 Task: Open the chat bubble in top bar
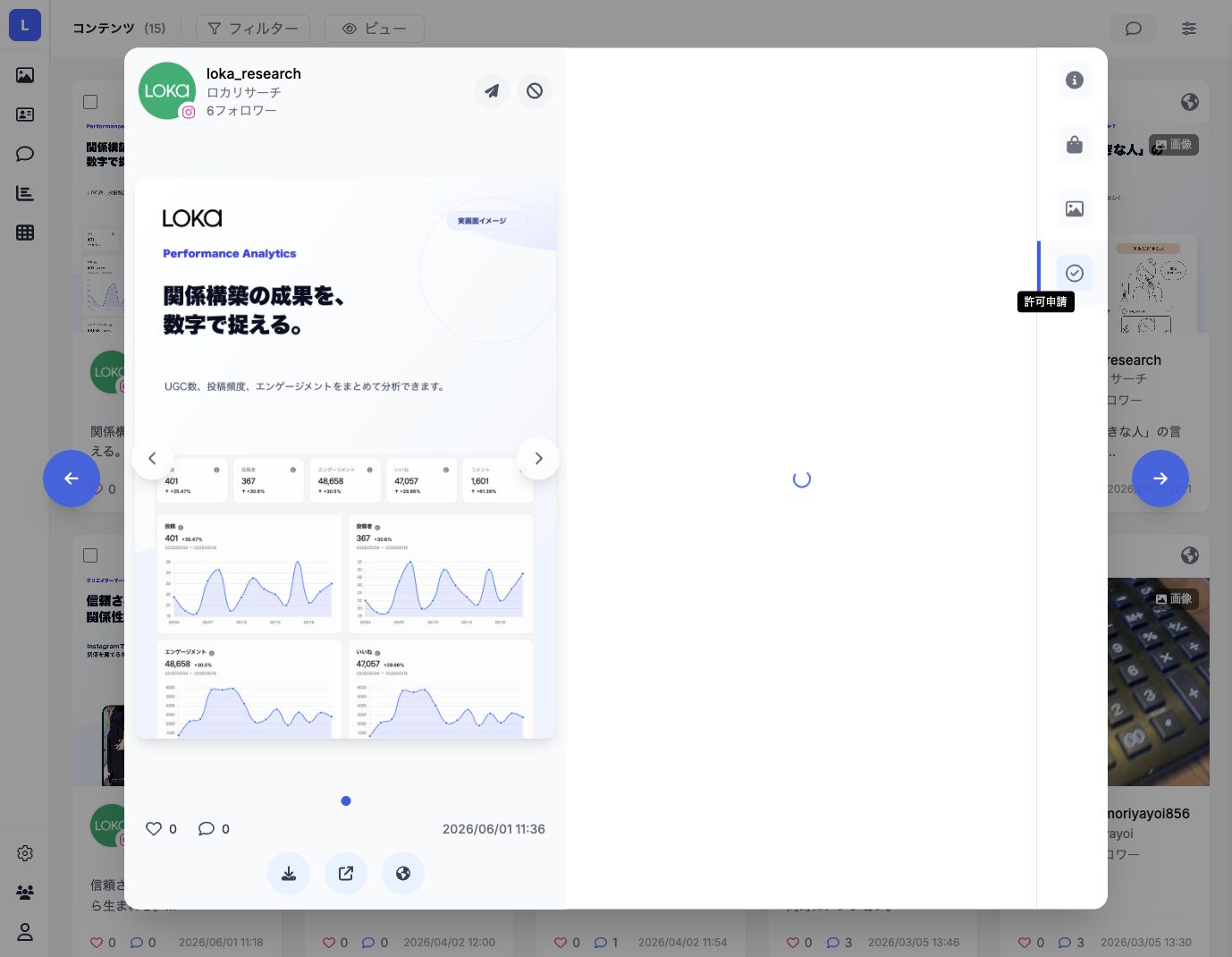pos(1134,29)
